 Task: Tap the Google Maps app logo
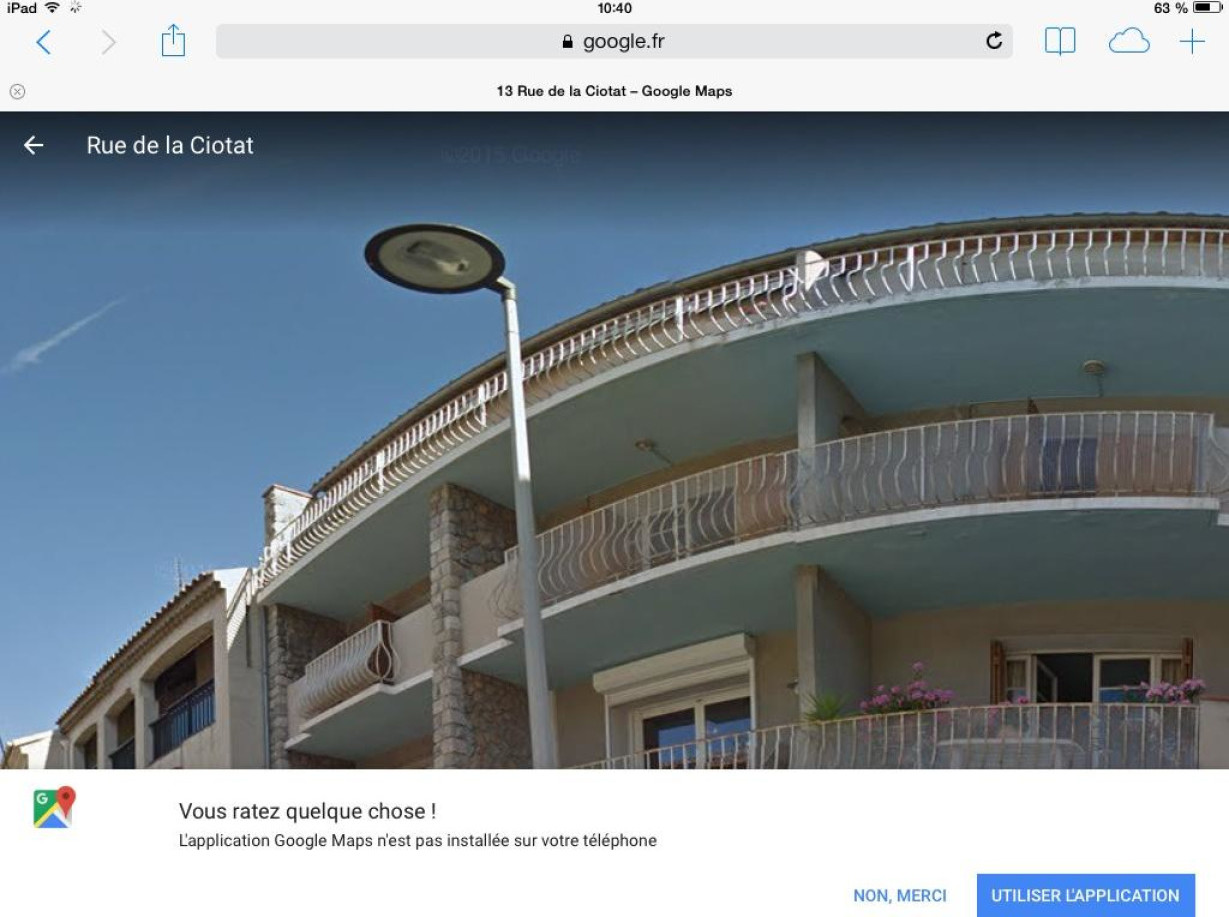pos(54,807)
